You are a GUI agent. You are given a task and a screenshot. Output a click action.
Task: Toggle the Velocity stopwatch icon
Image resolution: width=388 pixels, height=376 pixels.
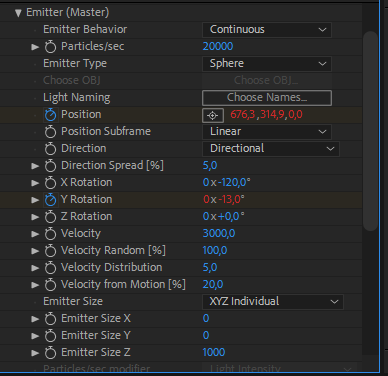[x=50, y=234]
